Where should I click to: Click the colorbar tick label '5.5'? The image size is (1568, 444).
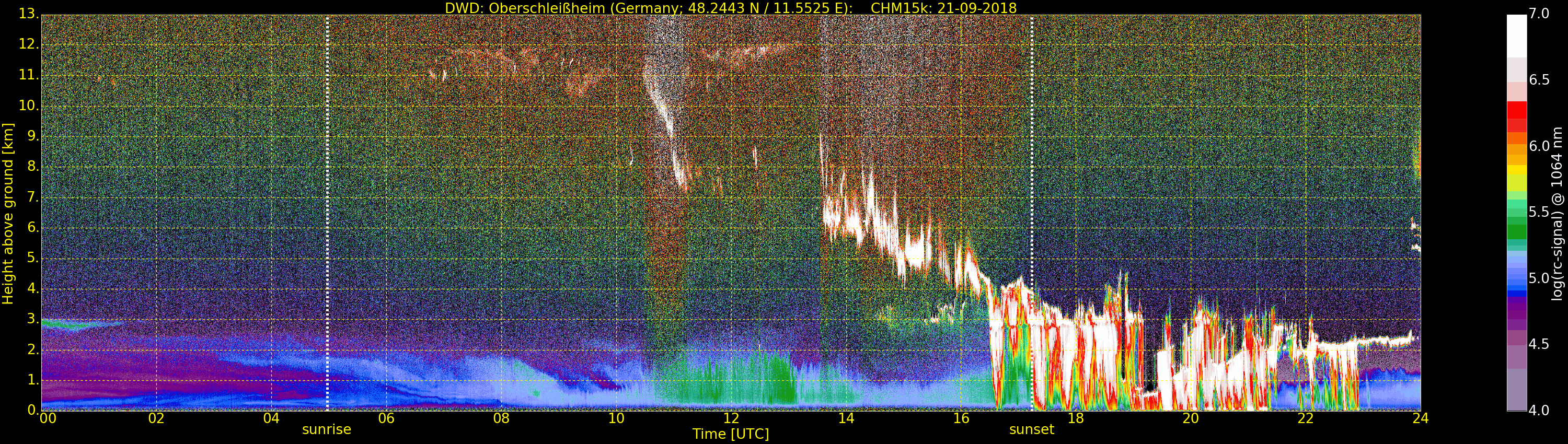point(1539,212)
